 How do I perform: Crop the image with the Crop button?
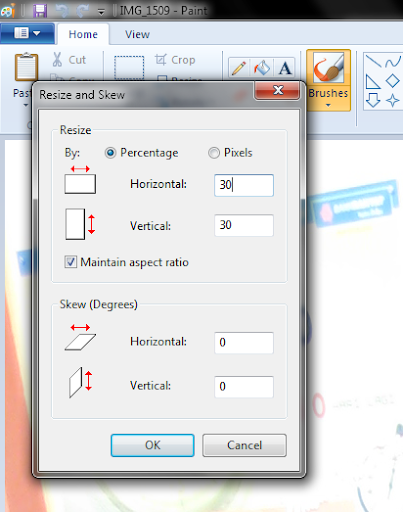175,60
